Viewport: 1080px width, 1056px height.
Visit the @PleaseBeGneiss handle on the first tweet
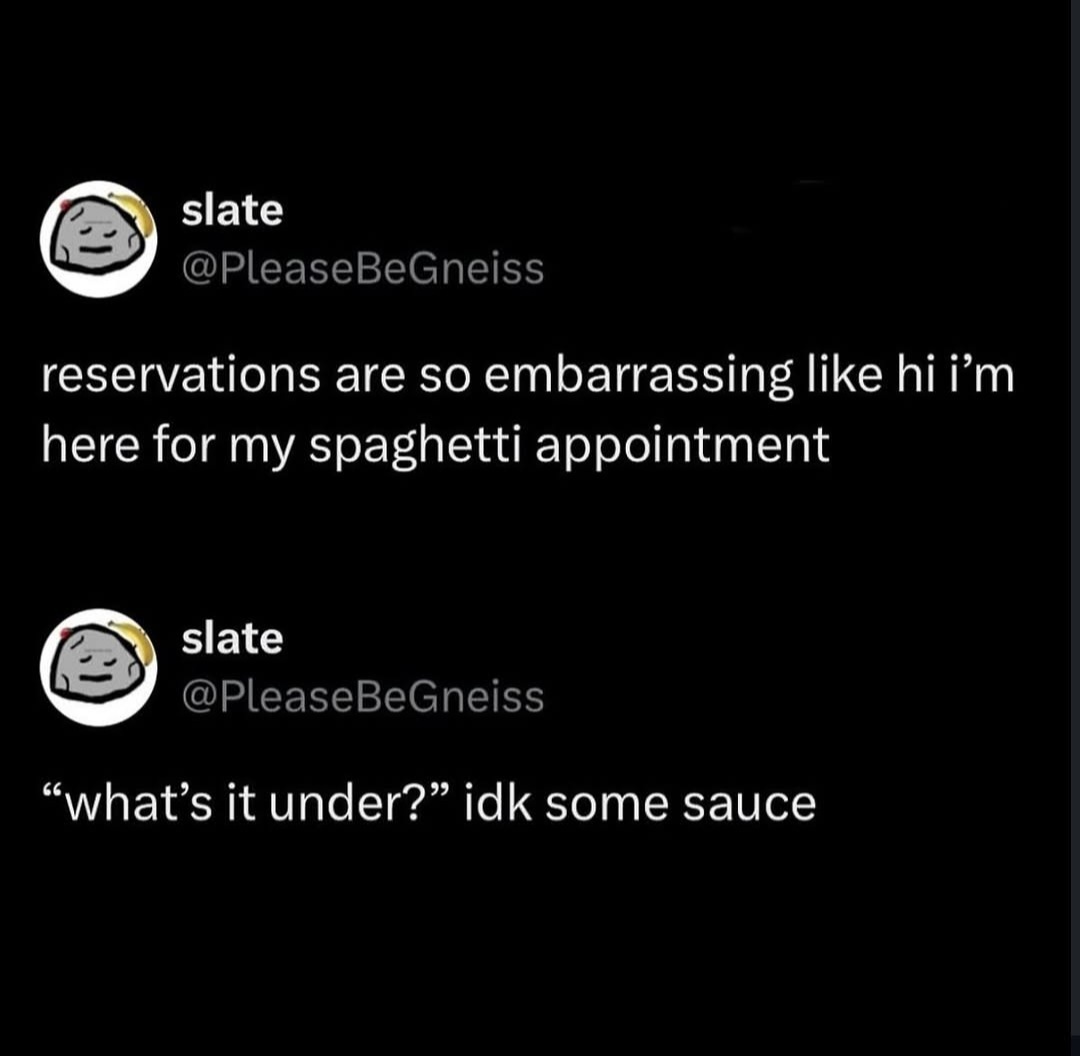click(x=363, y=269)
